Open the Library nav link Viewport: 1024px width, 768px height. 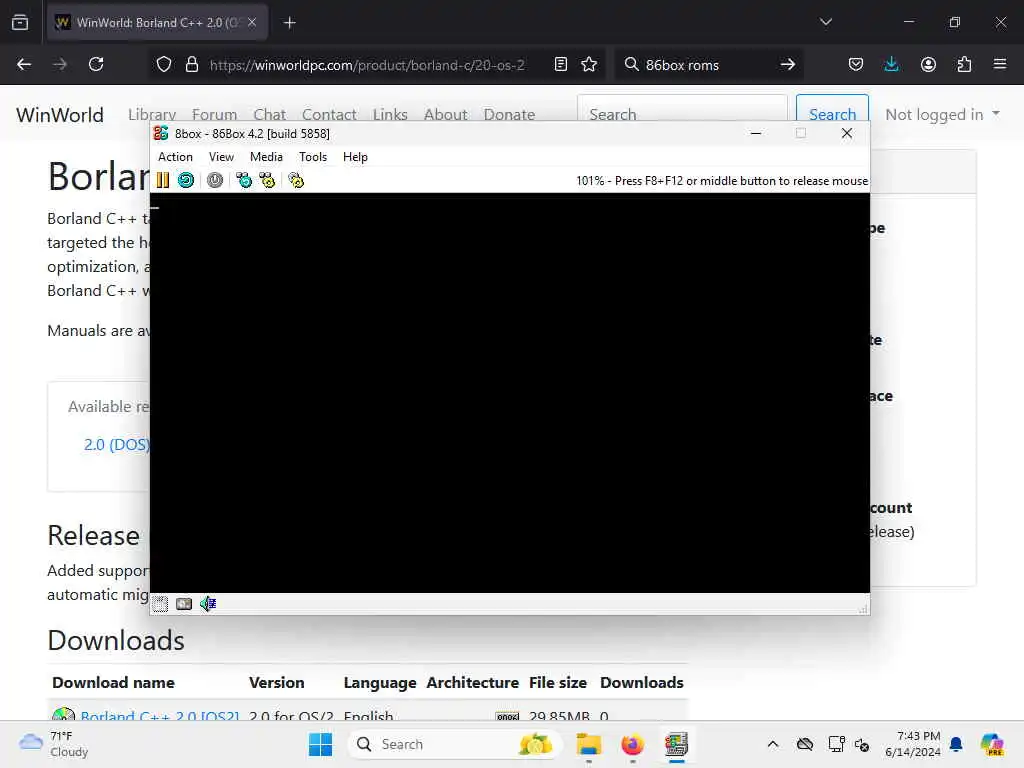152,114
